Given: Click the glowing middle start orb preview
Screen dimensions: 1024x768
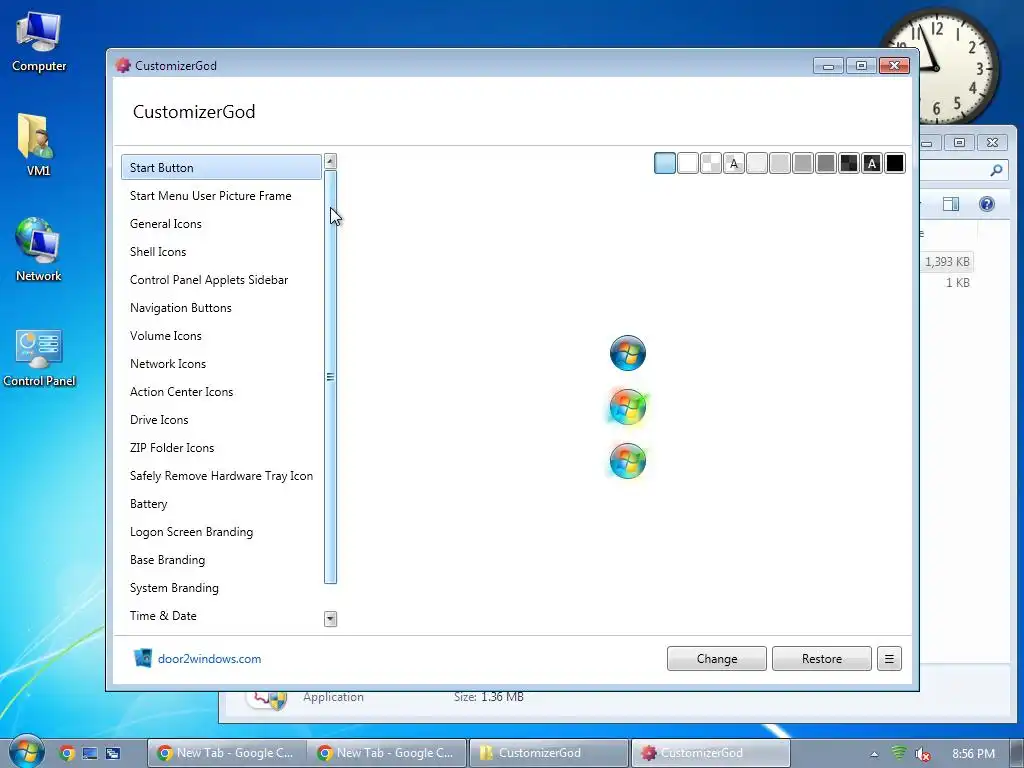Looking at the screenshot, I should (628, 407).
